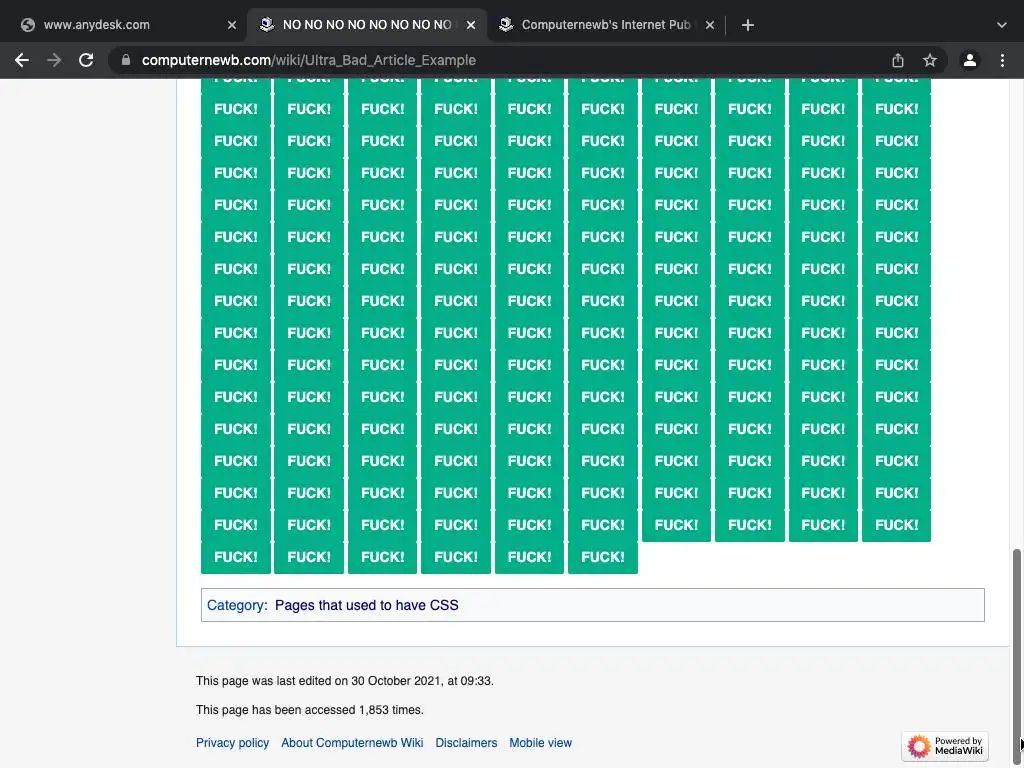
Task: Open the Chrome three-dot menu
Action: (1001, 60)
